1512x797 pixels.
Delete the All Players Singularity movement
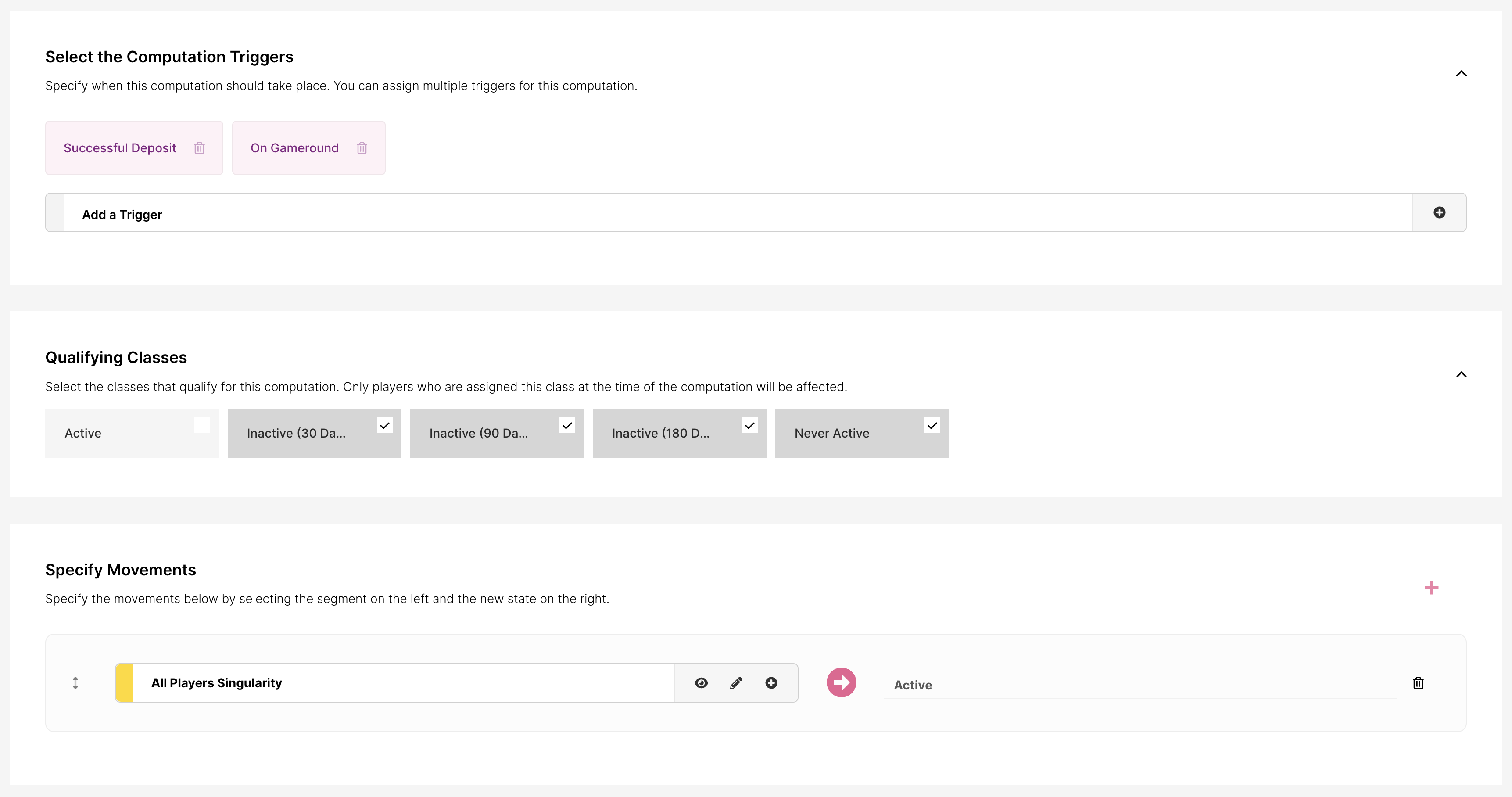(1418, 682)
